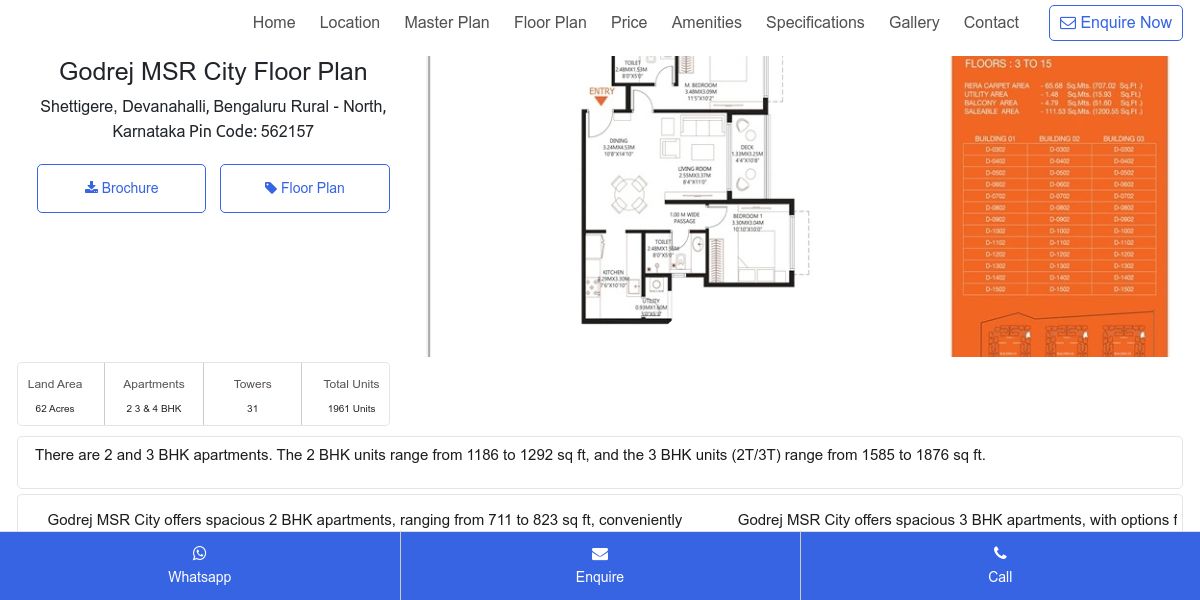Image resolution: width=1200 pixels, height=600 pixels.
Task: Click the Shettigere, Devanahalli address text
Action: tap(213, 119)
